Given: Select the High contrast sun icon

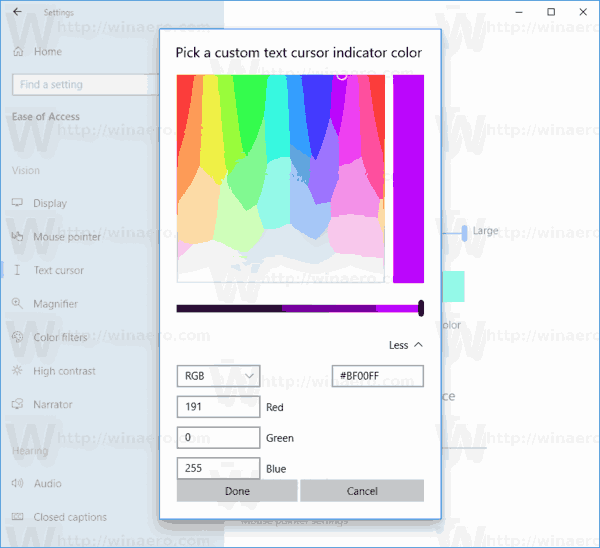Looking at the screenshot, I should 17,370.
